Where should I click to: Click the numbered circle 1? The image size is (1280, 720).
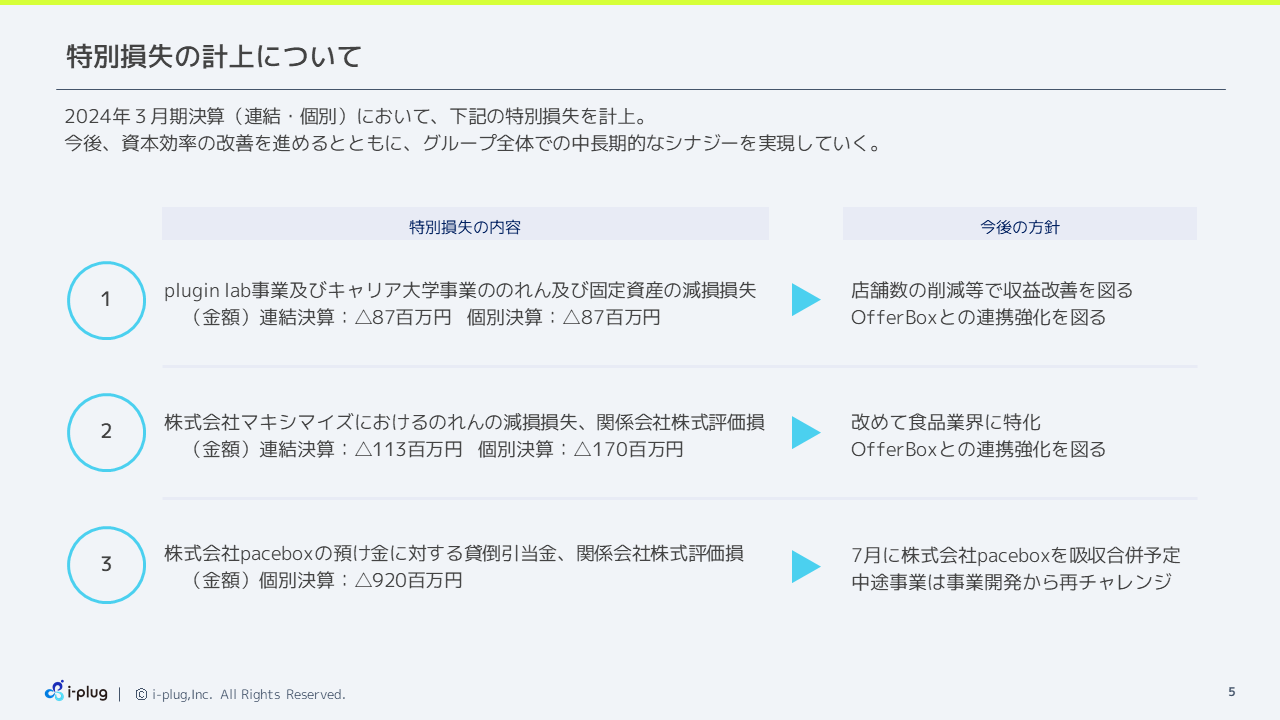106,300
